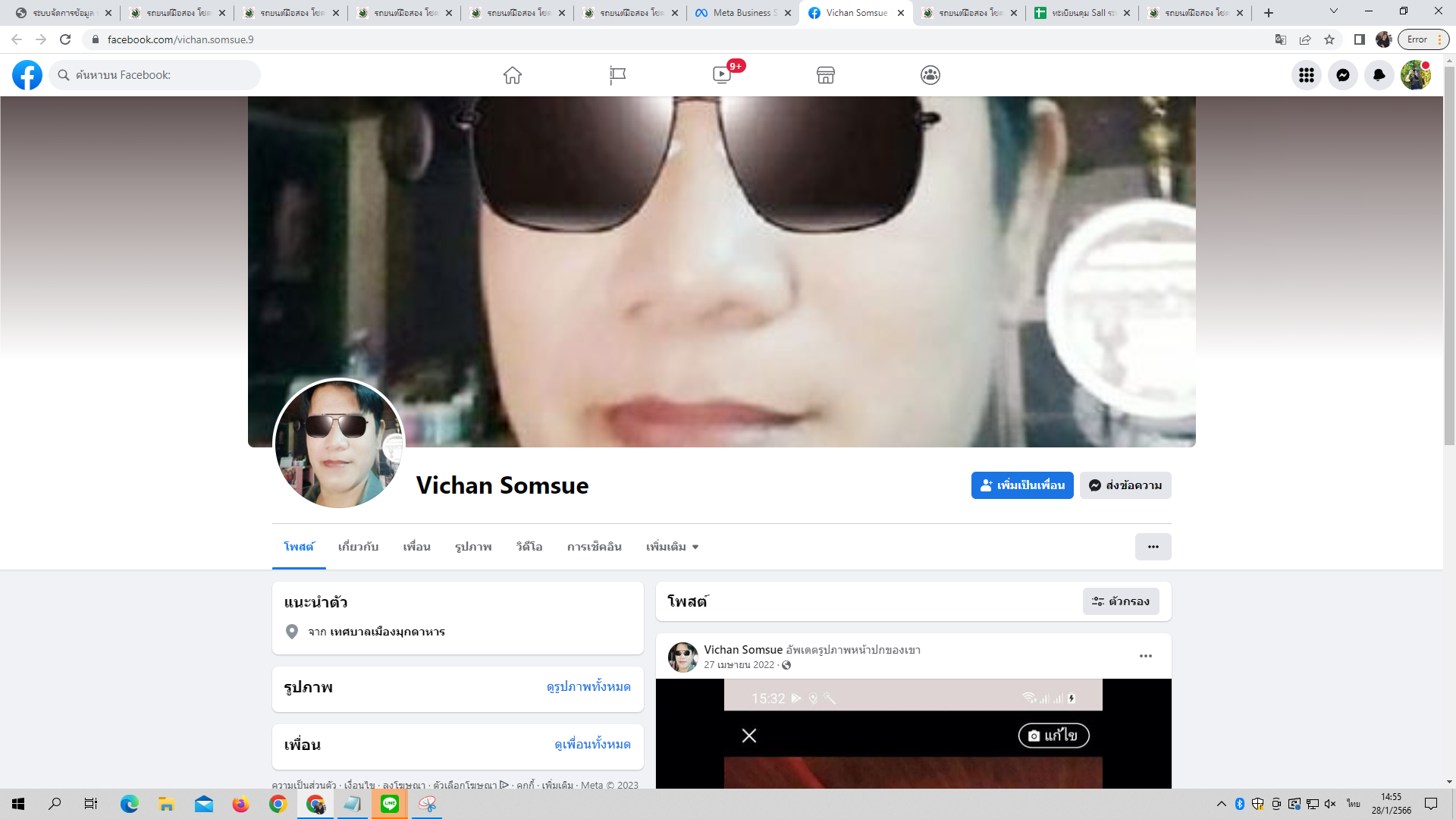Open the Pages flag icon

617,75
